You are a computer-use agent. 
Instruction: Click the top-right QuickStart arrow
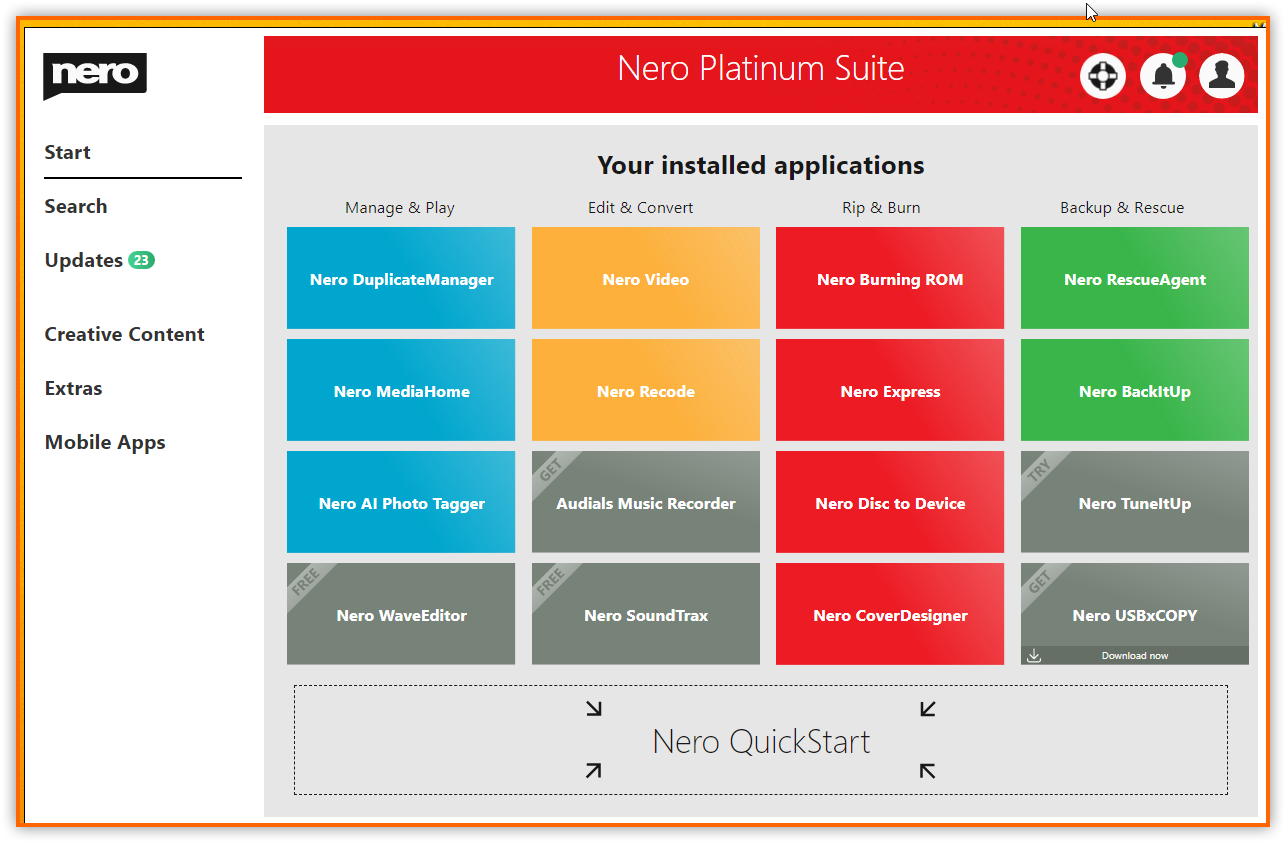(928, 708)
